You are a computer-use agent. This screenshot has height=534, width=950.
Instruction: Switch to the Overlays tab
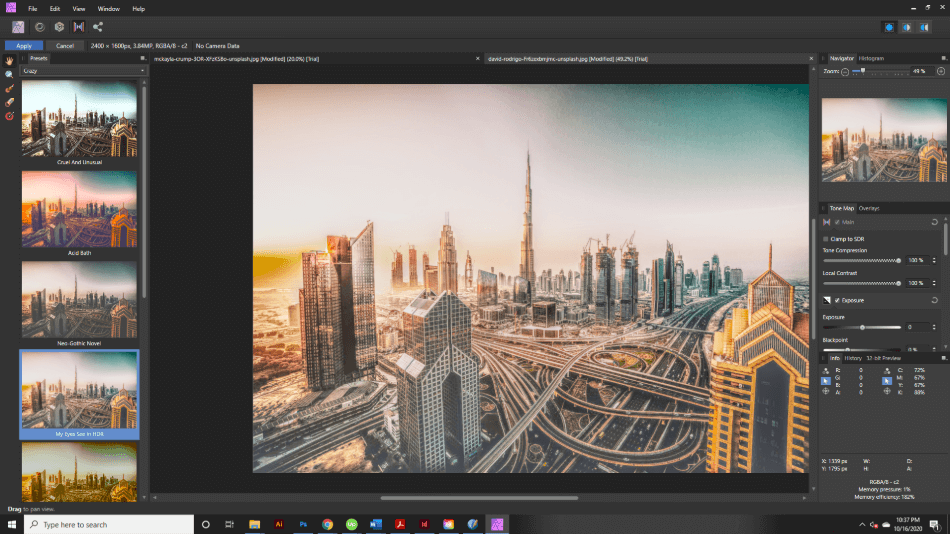point(869,208)
